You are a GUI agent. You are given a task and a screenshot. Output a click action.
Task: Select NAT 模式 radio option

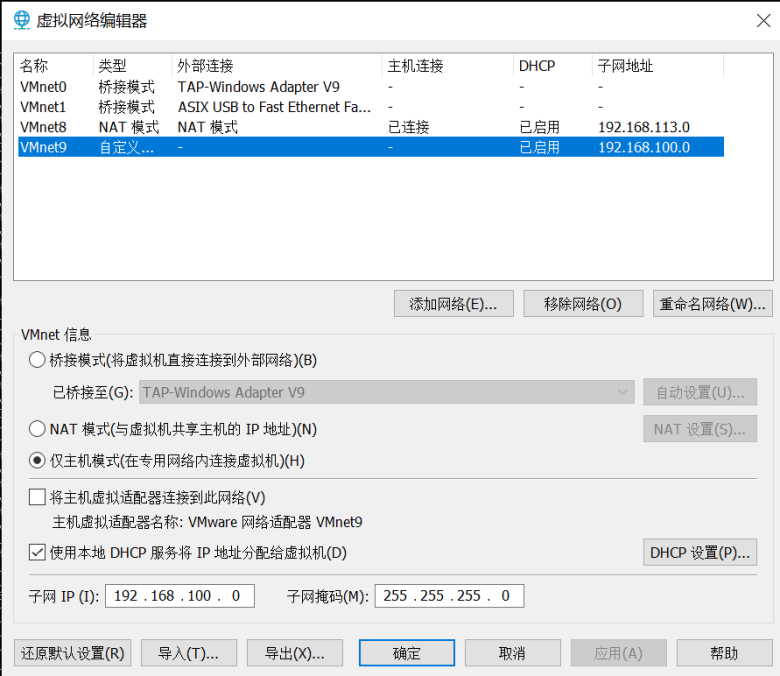pos(38,429)
